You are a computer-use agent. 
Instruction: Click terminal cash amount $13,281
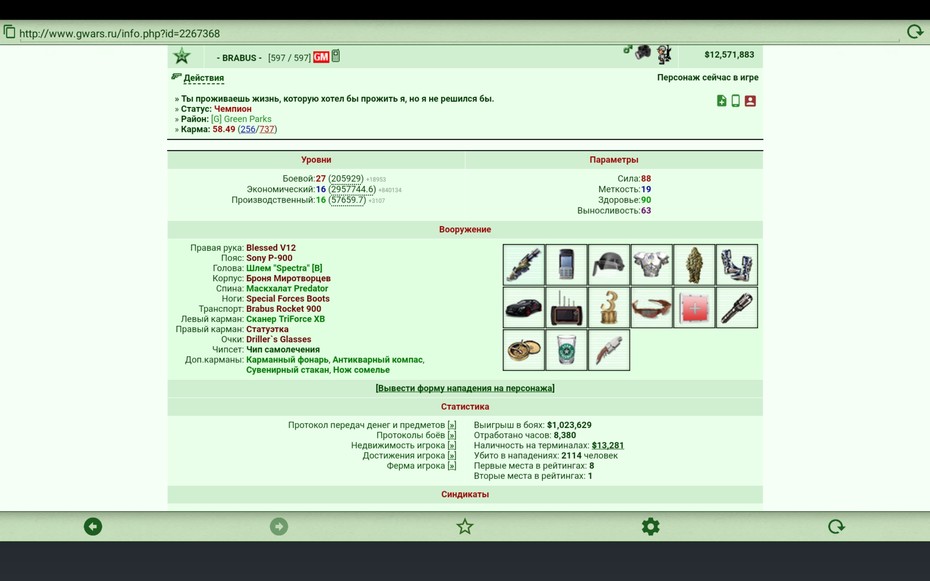click(608, 445)
